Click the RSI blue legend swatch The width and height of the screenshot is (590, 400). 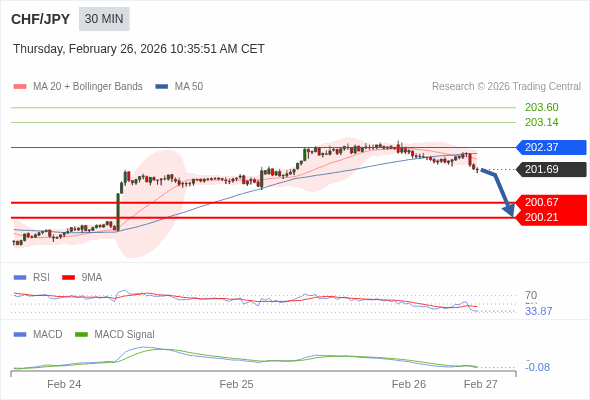(x=20, y=278)
